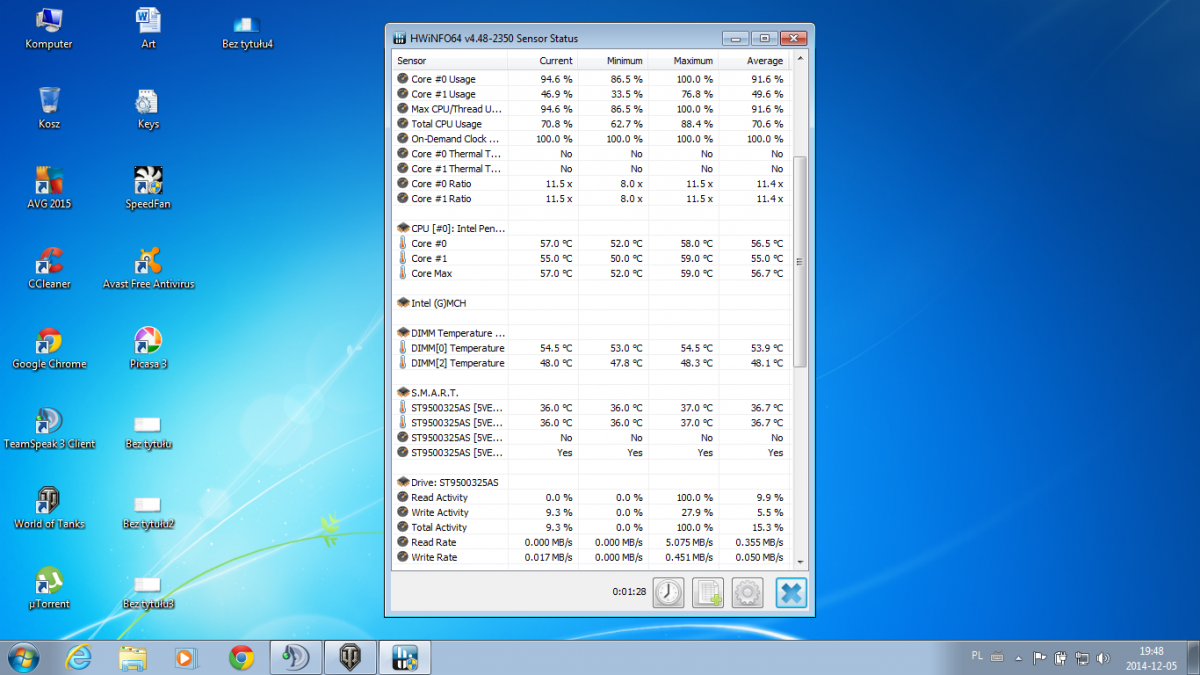Launch µTorrent desktop shortcut

click(49, 588)
